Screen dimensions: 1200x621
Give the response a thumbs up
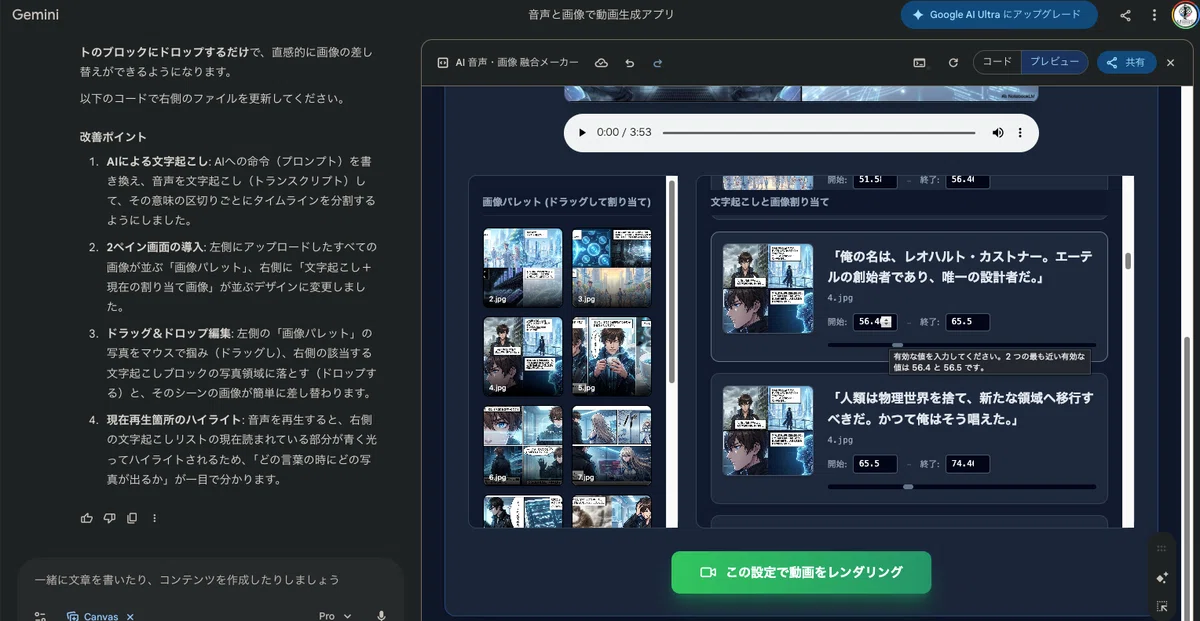(x=87, y=518)
